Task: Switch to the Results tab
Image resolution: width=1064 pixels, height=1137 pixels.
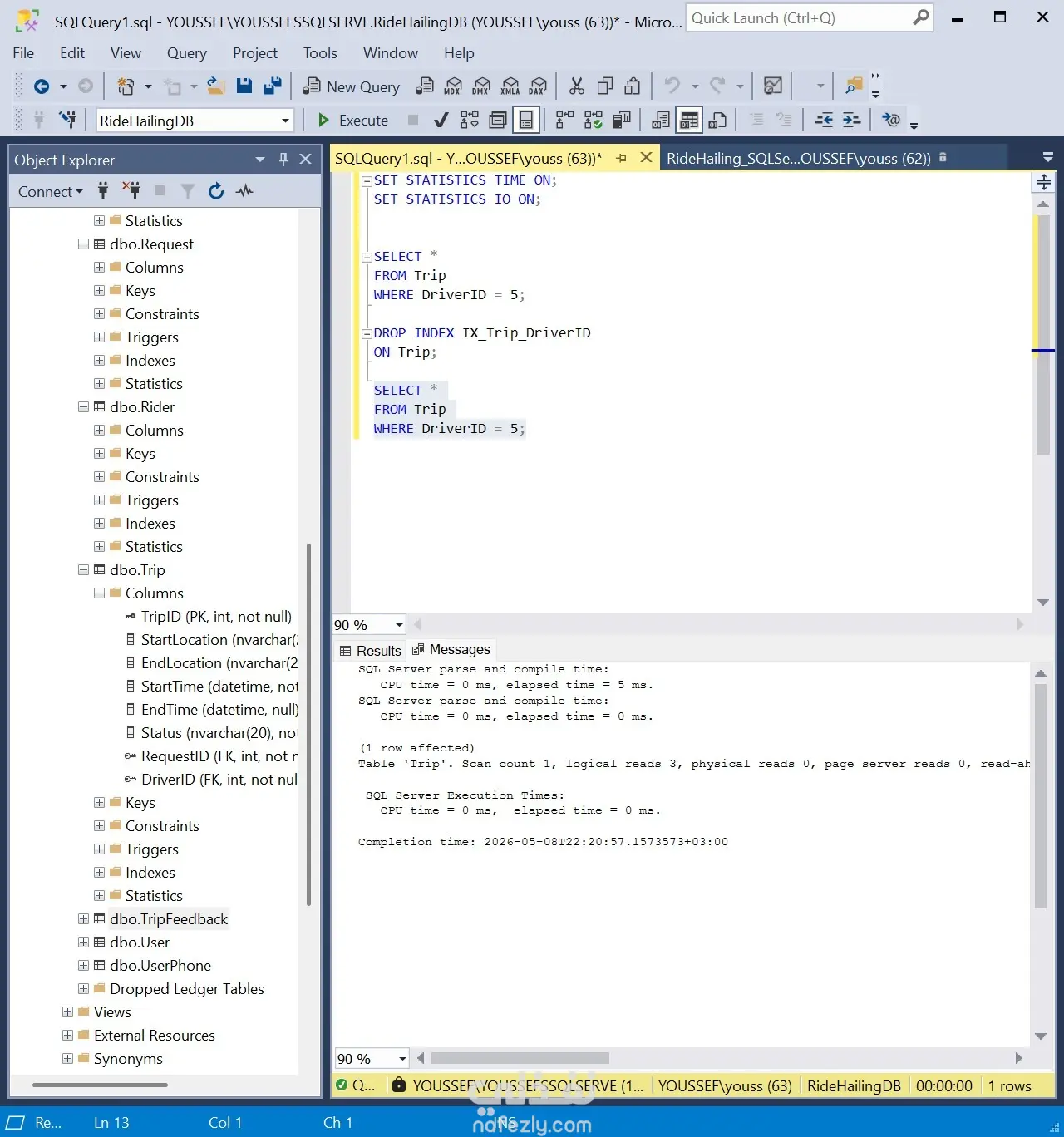Action: pos(371,651)
